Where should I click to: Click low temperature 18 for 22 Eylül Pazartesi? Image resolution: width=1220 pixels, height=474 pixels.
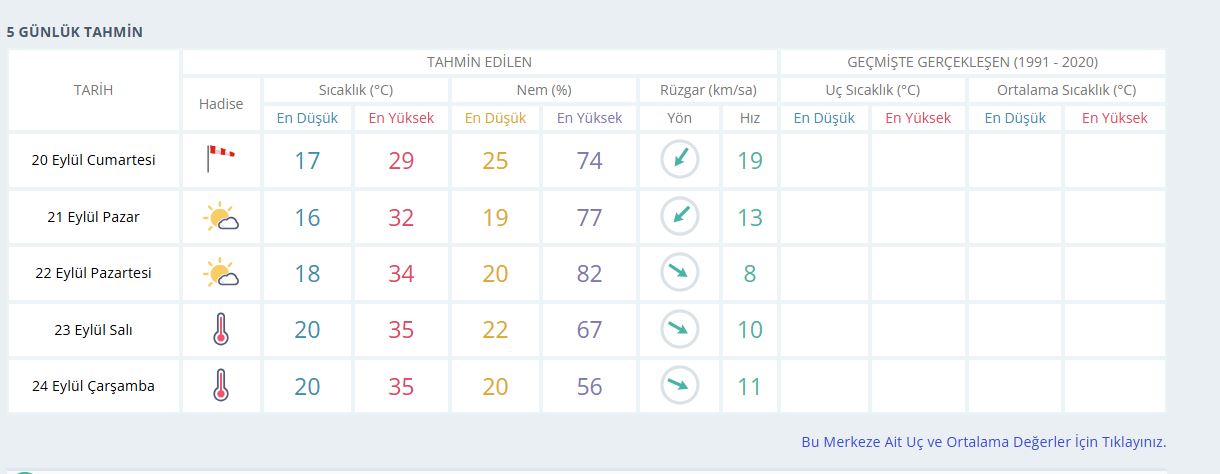tap(307, 273)
